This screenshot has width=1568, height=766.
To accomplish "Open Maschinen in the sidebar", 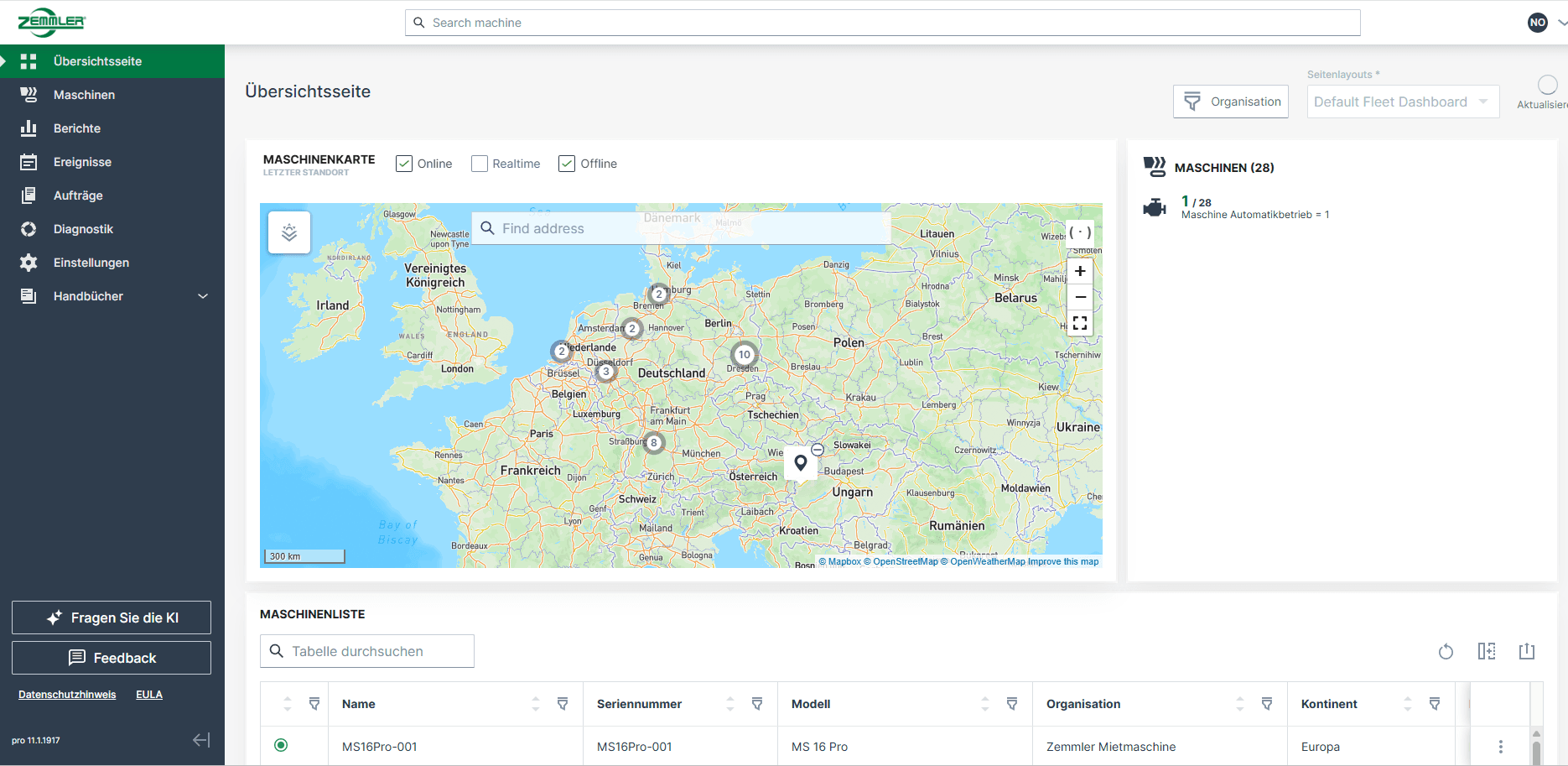I will 112,95.
